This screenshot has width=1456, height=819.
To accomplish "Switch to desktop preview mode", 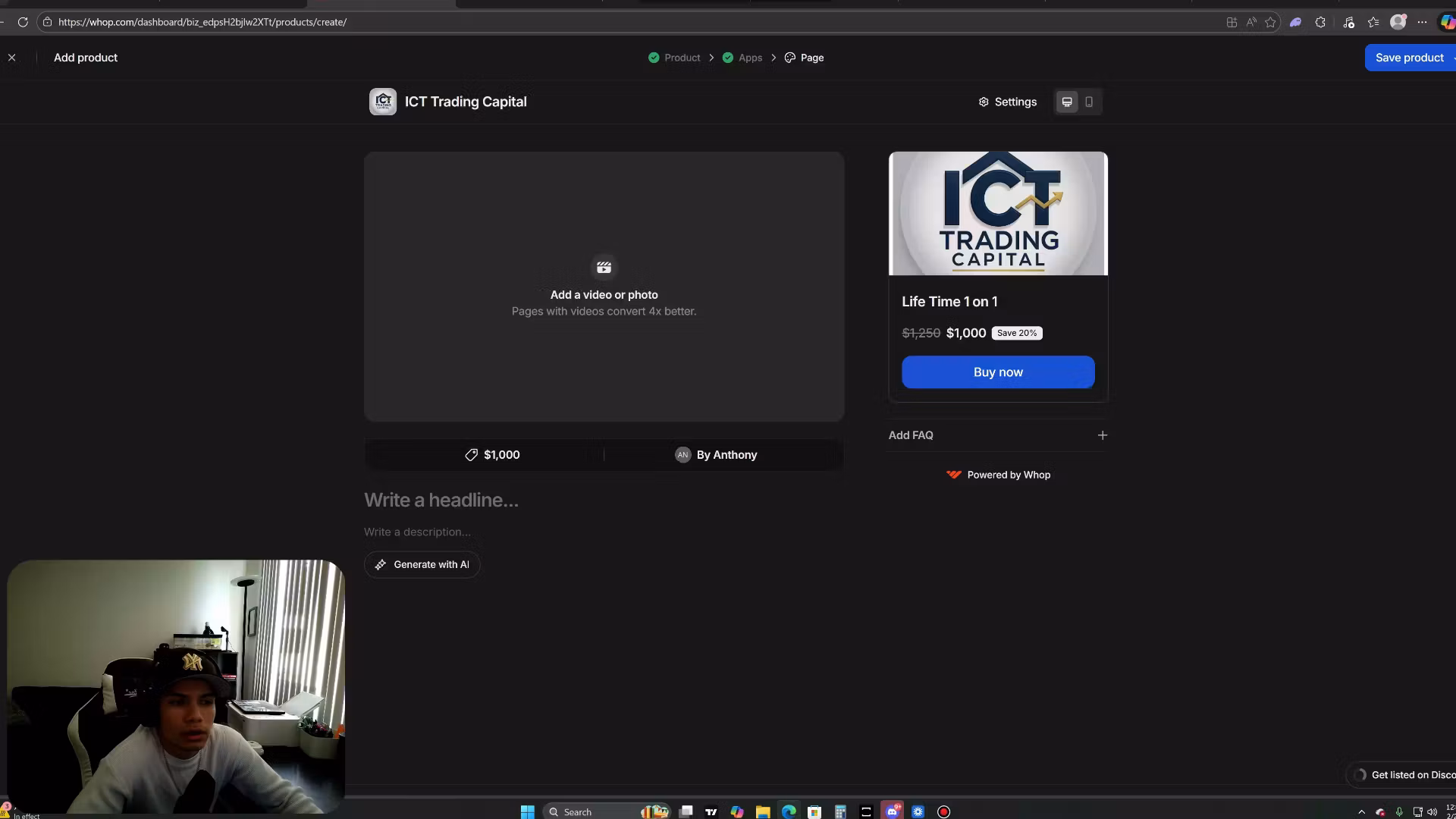I will 1067,102.
